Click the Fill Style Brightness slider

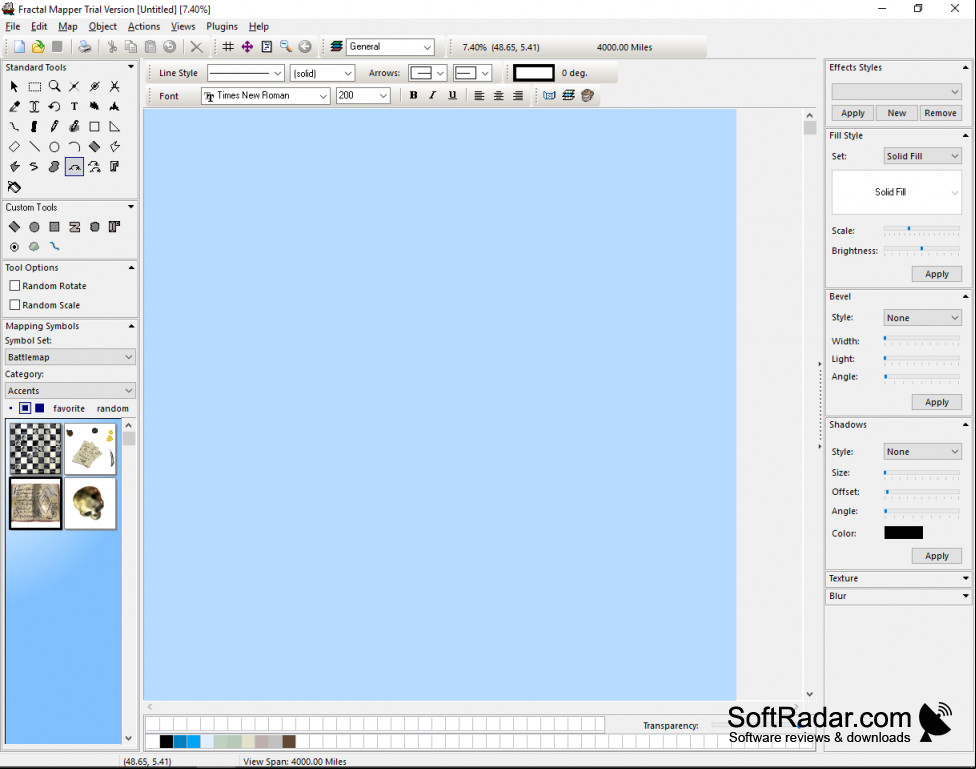coord(922,250)
